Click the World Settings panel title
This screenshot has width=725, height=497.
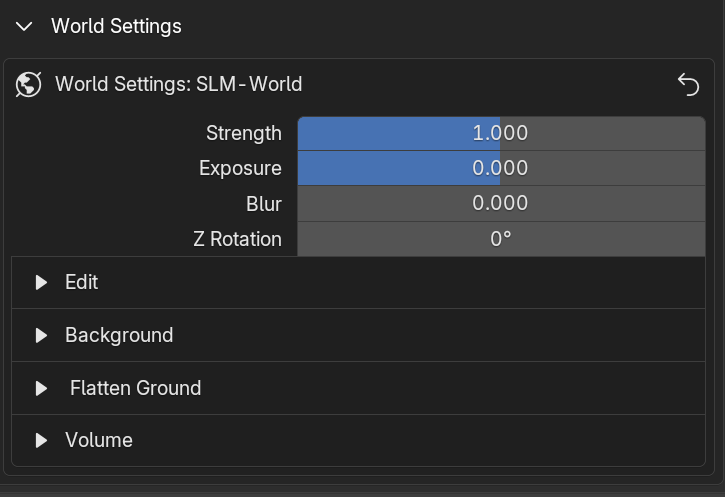[x=117, y=26]
